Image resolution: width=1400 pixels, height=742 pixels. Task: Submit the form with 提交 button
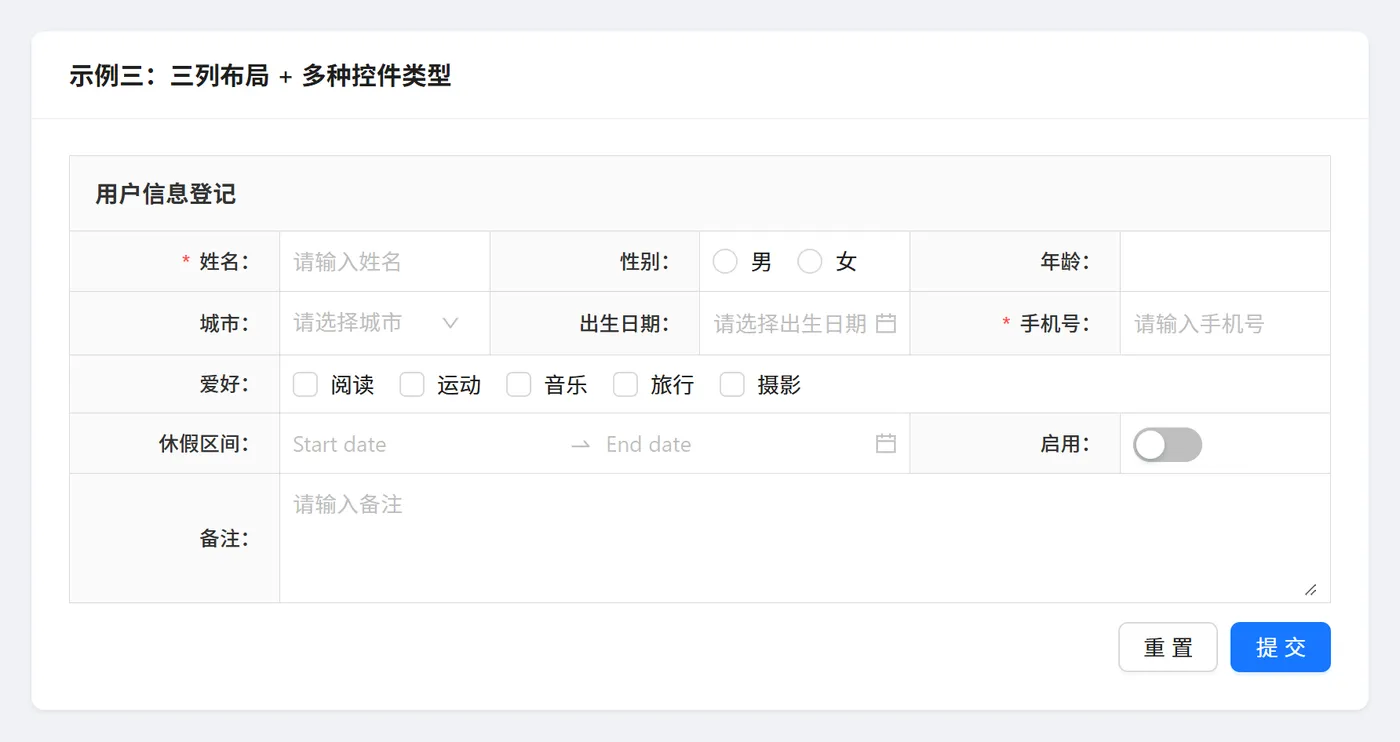[x=1280, y=647]
